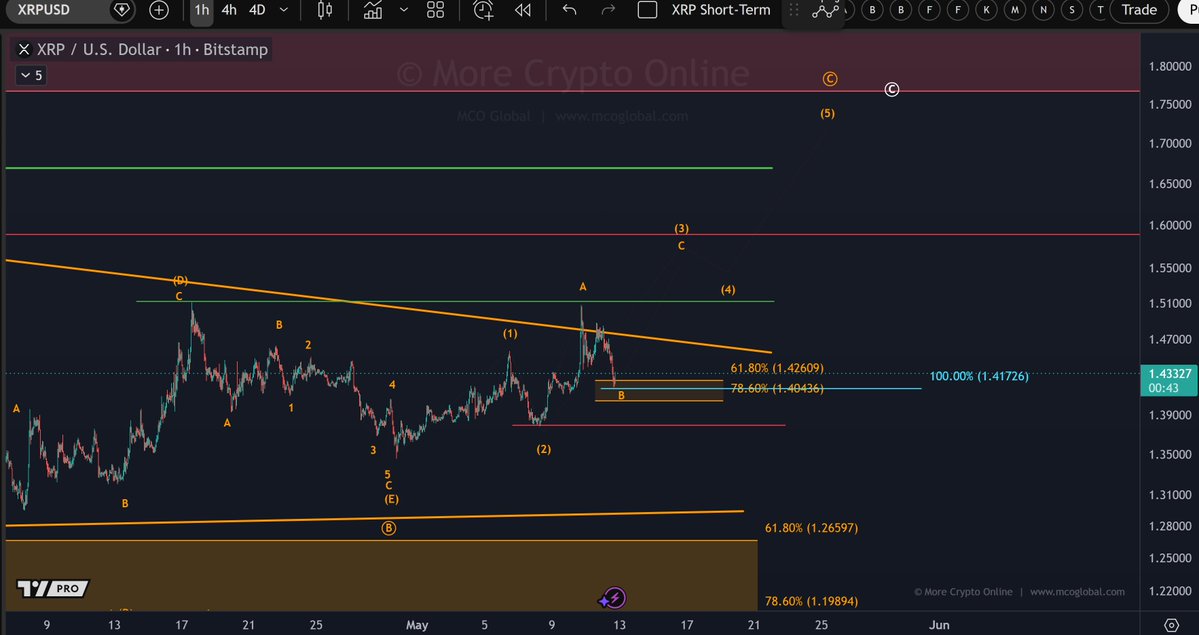The image size is (1199, 635).
Task: Open the XRPUSD symbol search box
Action: click(x=43, y=10)
